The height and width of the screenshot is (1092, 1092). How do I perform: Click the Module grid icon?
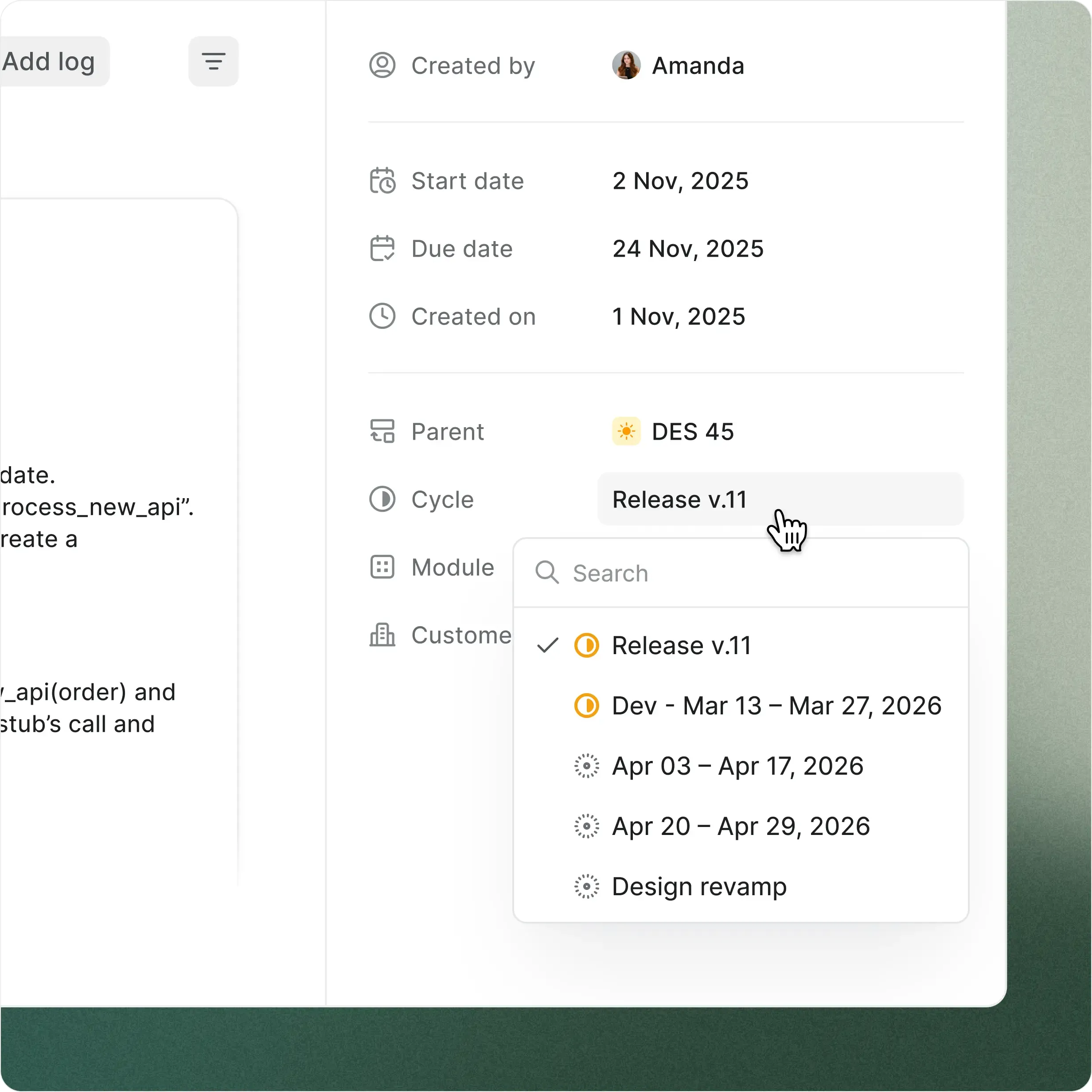382,567
